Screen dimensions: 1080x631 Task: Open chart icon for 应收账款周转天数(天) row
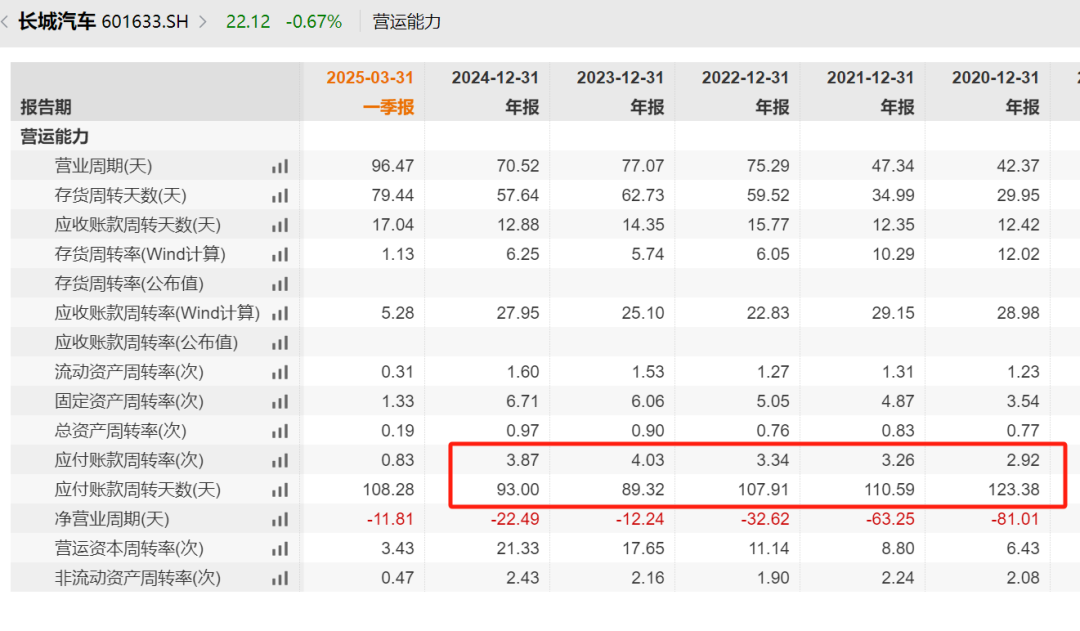pyautogui.click(x=280, y=225)
